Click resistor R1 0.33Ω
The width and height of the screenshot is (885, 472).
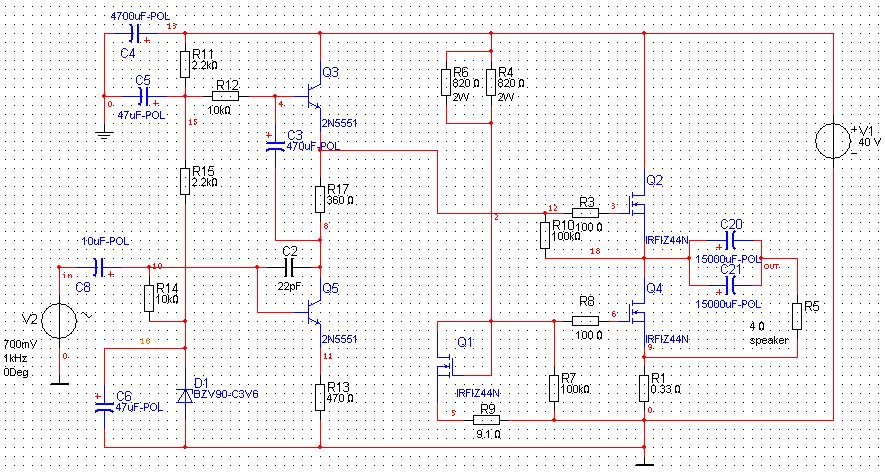(x=644, y=388)
